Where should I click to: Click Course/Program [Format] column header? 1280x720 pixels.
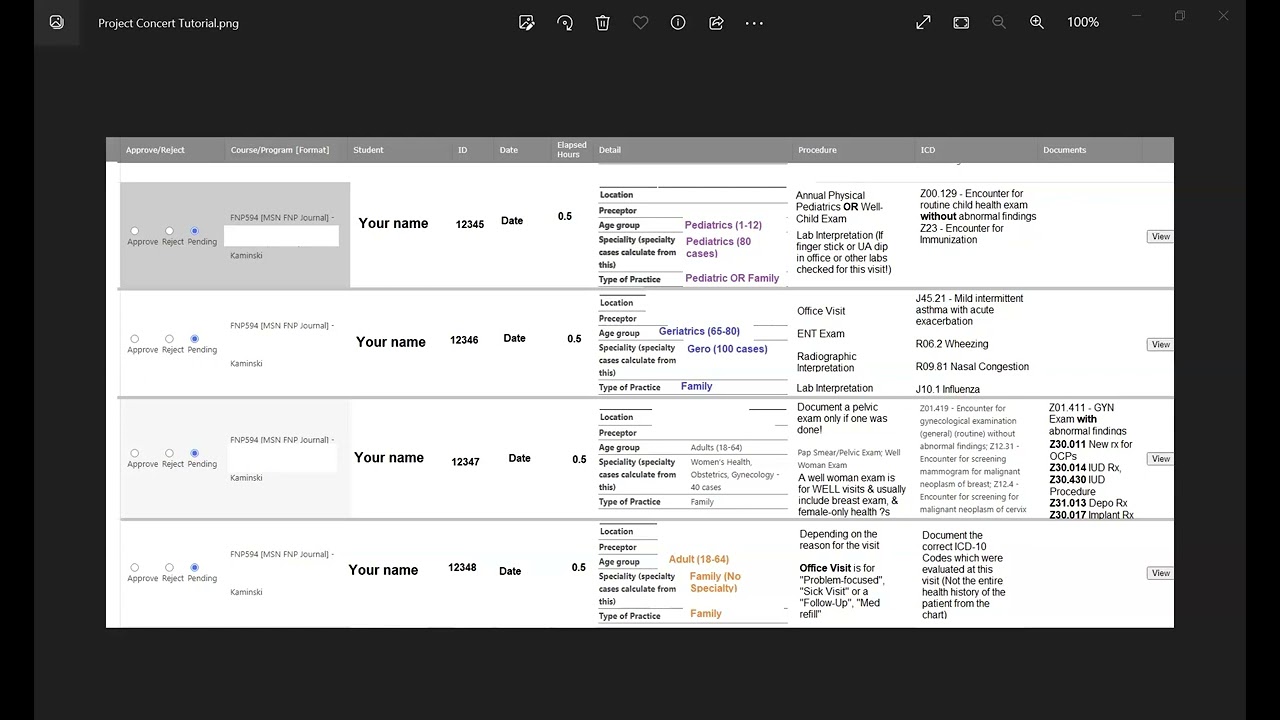(x=280, y=150)
